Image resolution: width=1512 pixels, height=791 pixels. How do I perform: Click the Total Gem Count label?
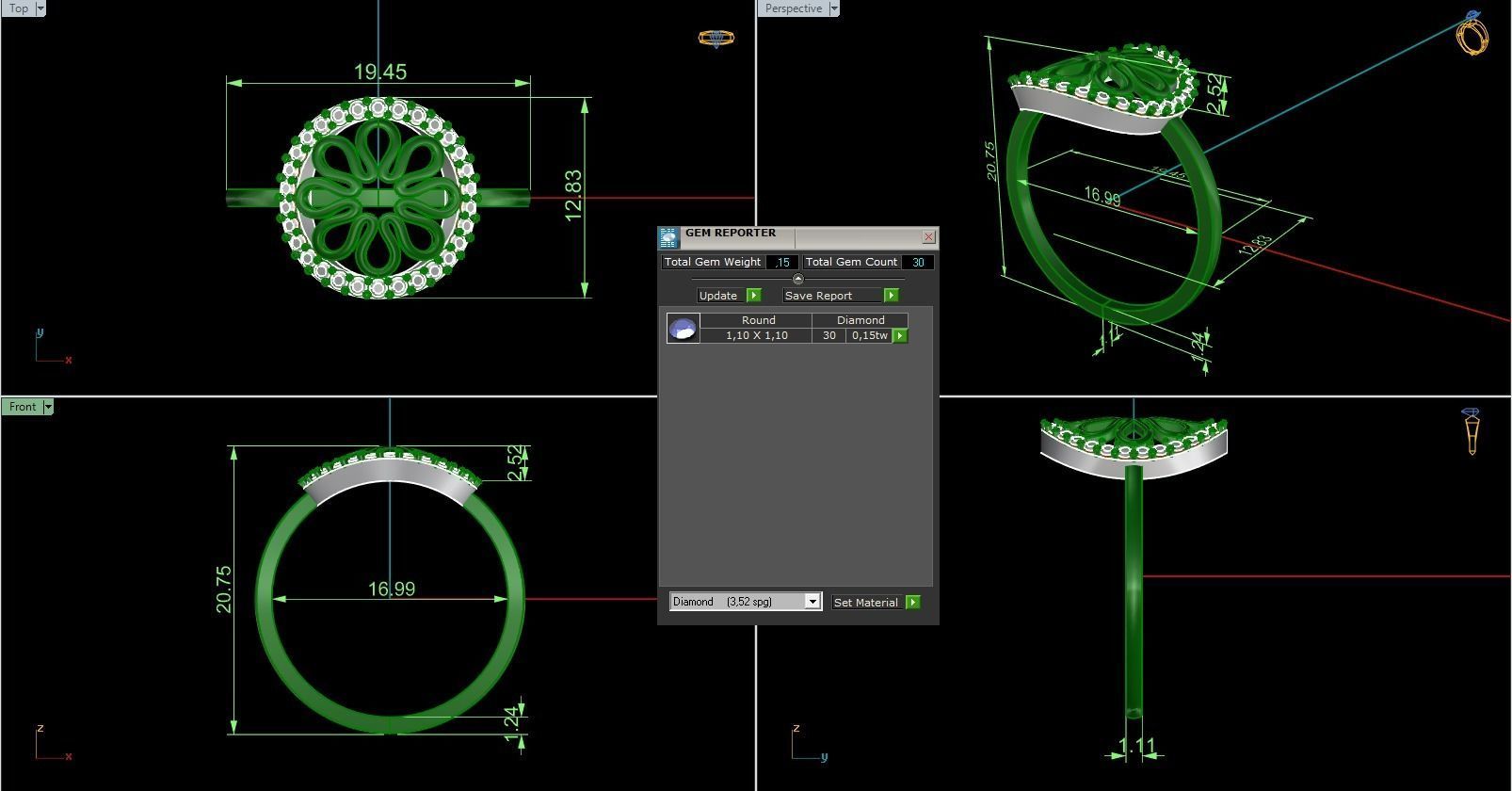click(851, 263)
